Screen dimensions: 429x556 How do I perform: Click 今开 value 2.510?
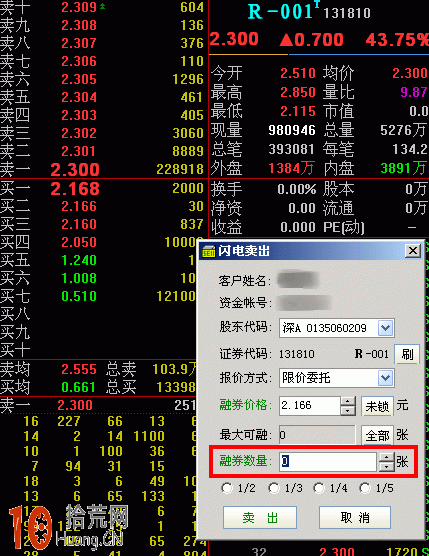pyautogui.click(x=298, y=73)
